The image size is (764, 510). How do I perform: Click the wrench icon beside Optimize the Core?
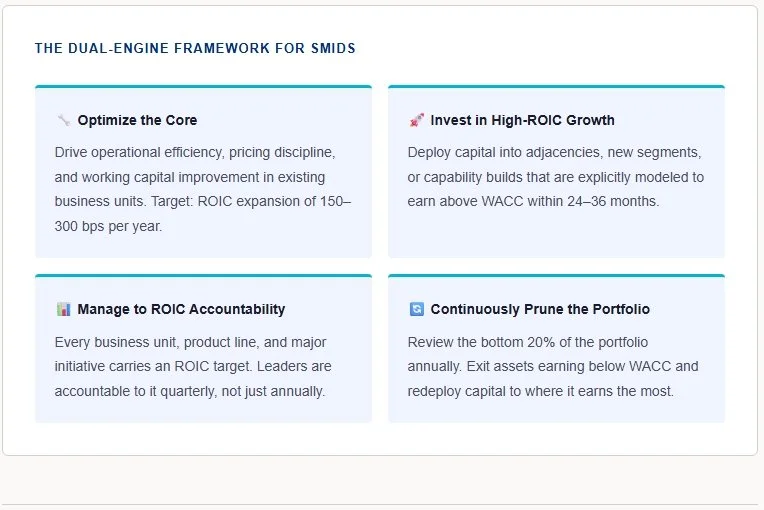click(63, 120)
